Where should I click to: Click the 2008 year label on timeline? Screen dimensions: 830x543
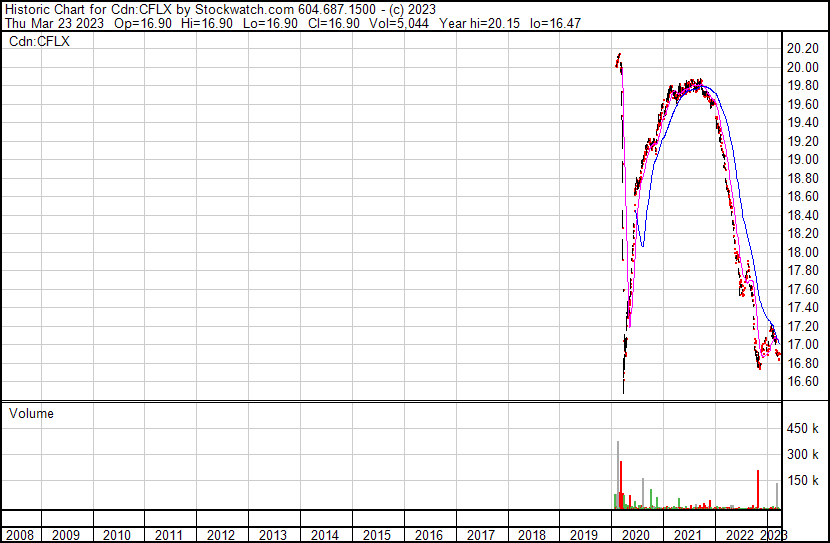pyautogui.click(x=19, y=535)
